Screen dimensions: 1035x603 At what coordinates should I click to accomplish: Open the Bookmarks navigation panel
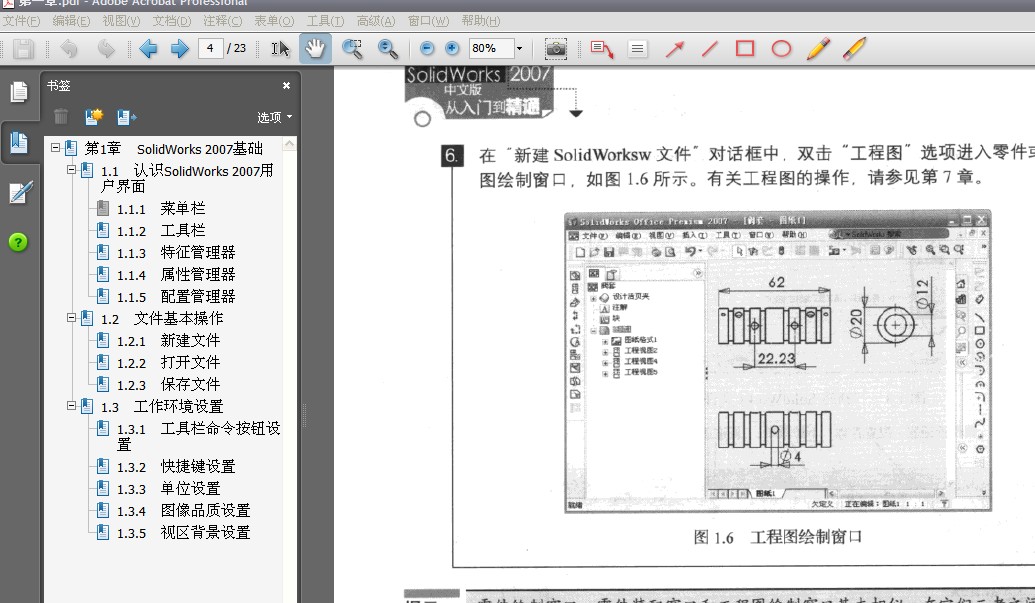tap(18, 142)
